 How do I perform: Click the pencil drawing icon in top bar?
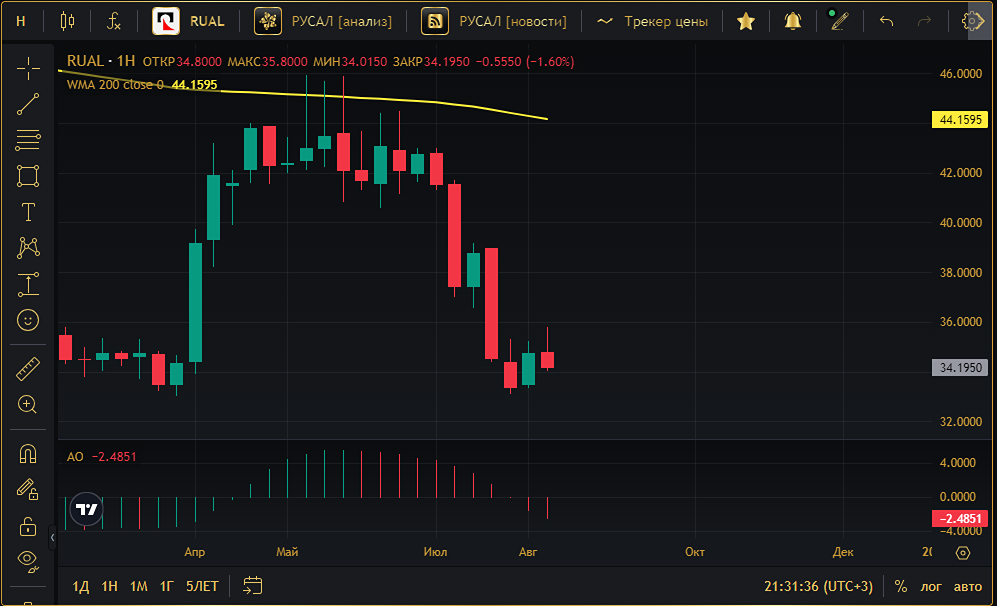pos(839,21)
